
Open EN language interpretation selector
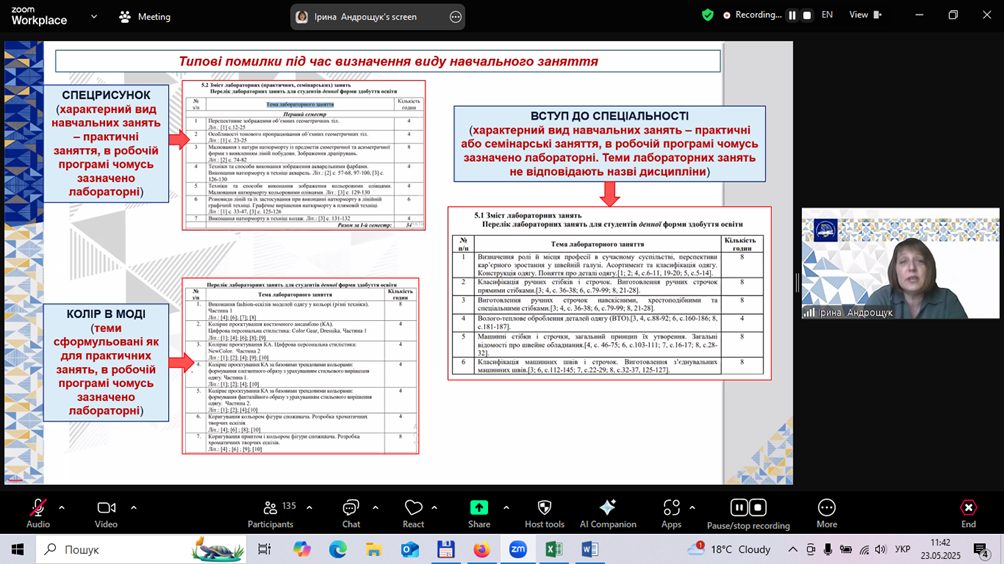click(827, 15)
